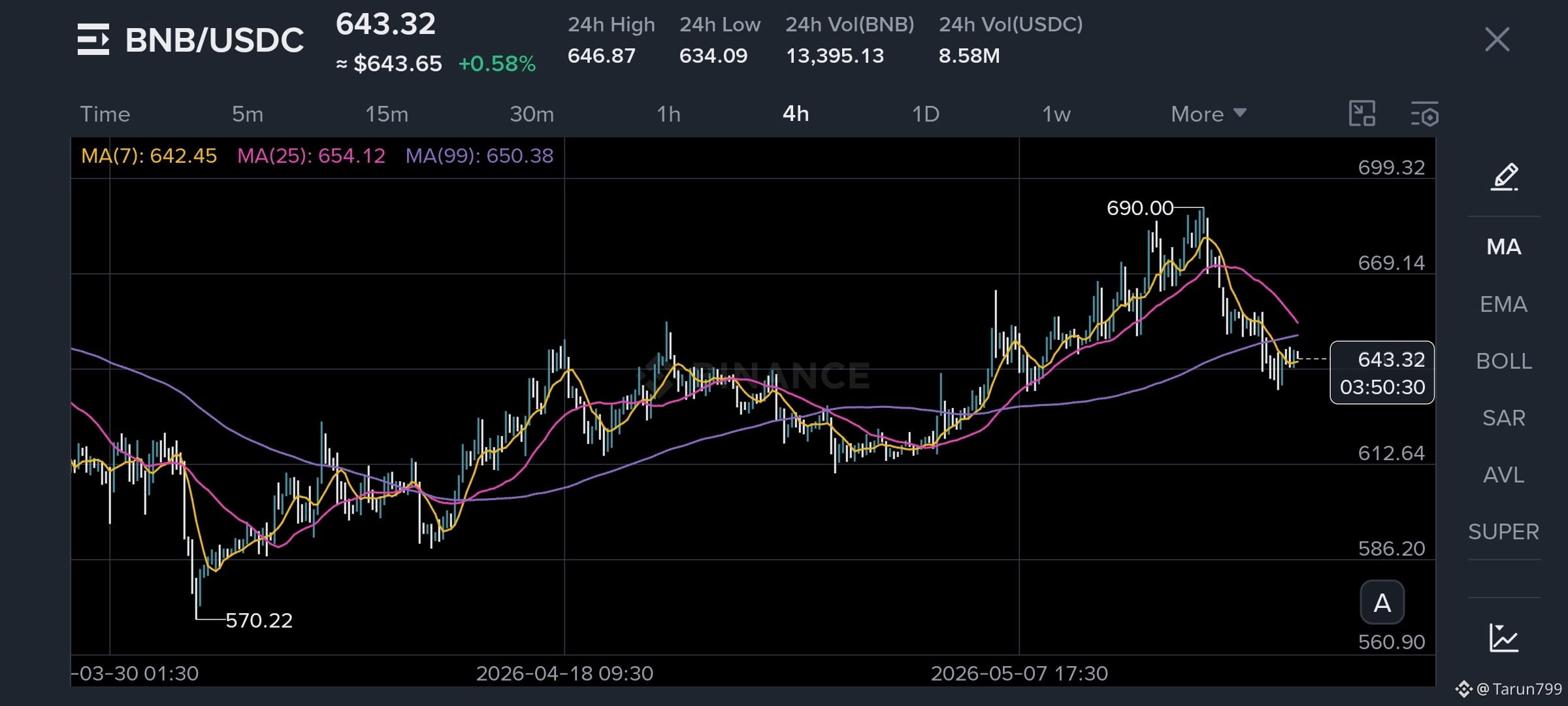Switch to the 30m interval

coord(532,114)
